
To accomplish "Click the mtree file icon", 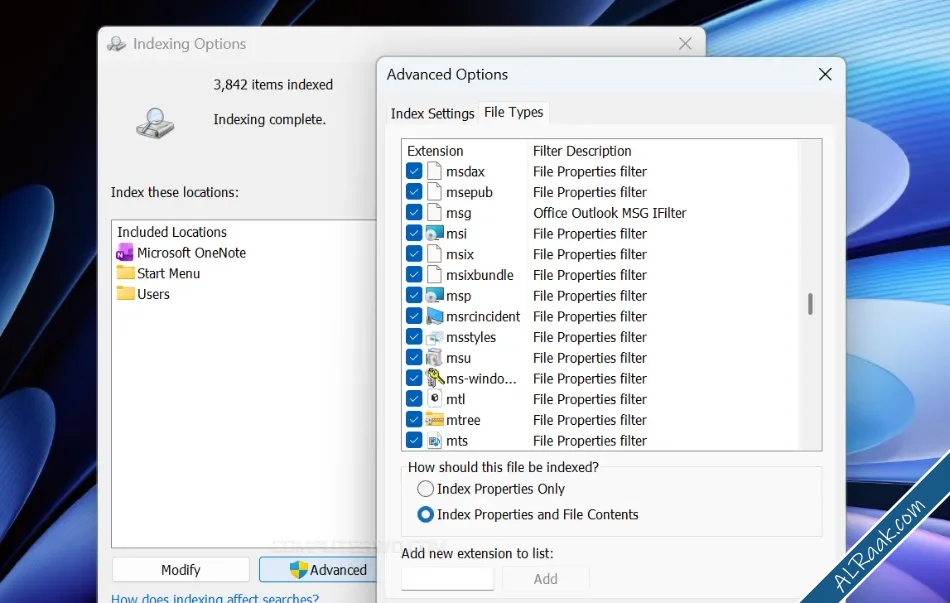I will (434, 419).
